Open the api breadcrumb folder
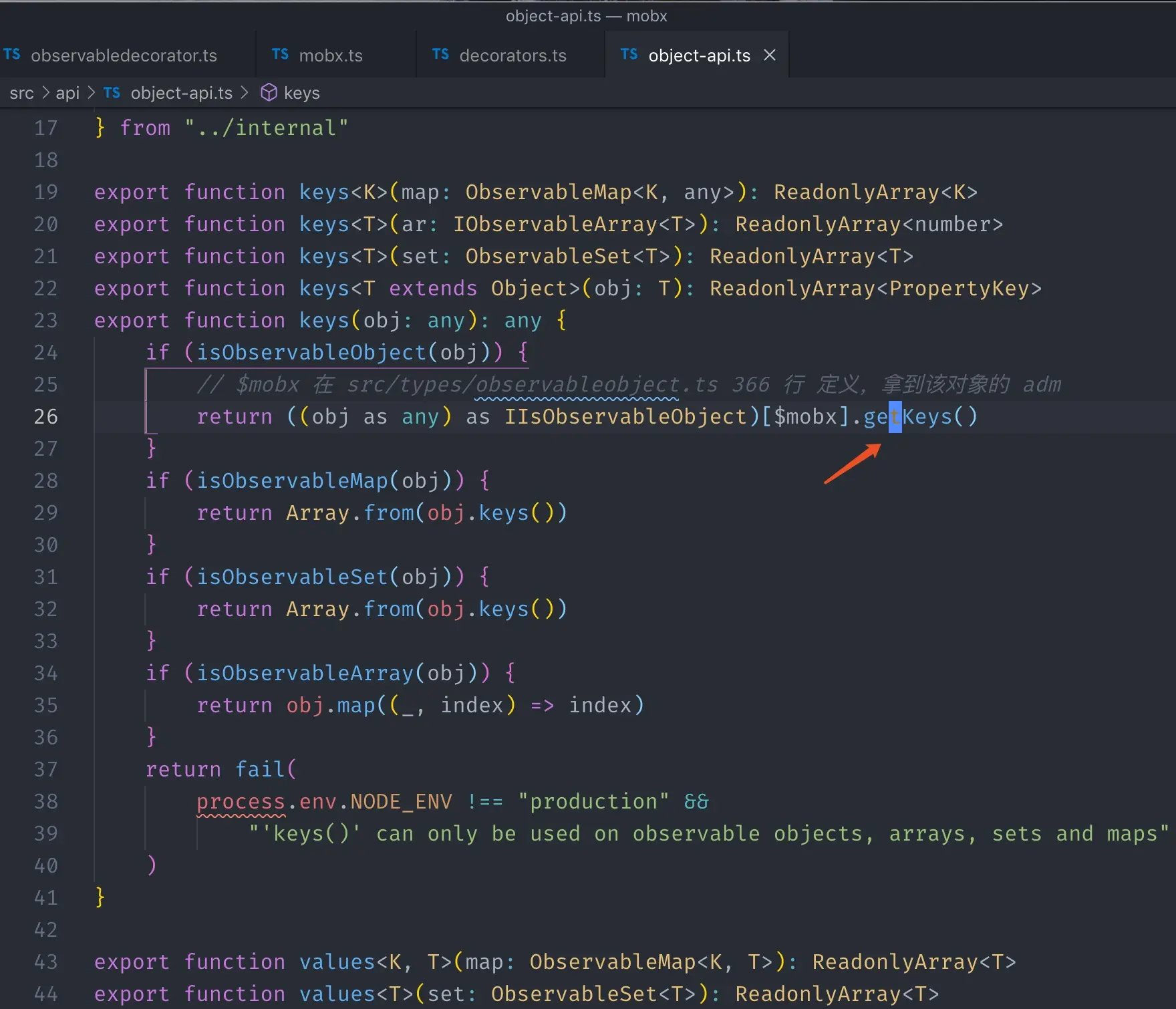 (67, 93)
